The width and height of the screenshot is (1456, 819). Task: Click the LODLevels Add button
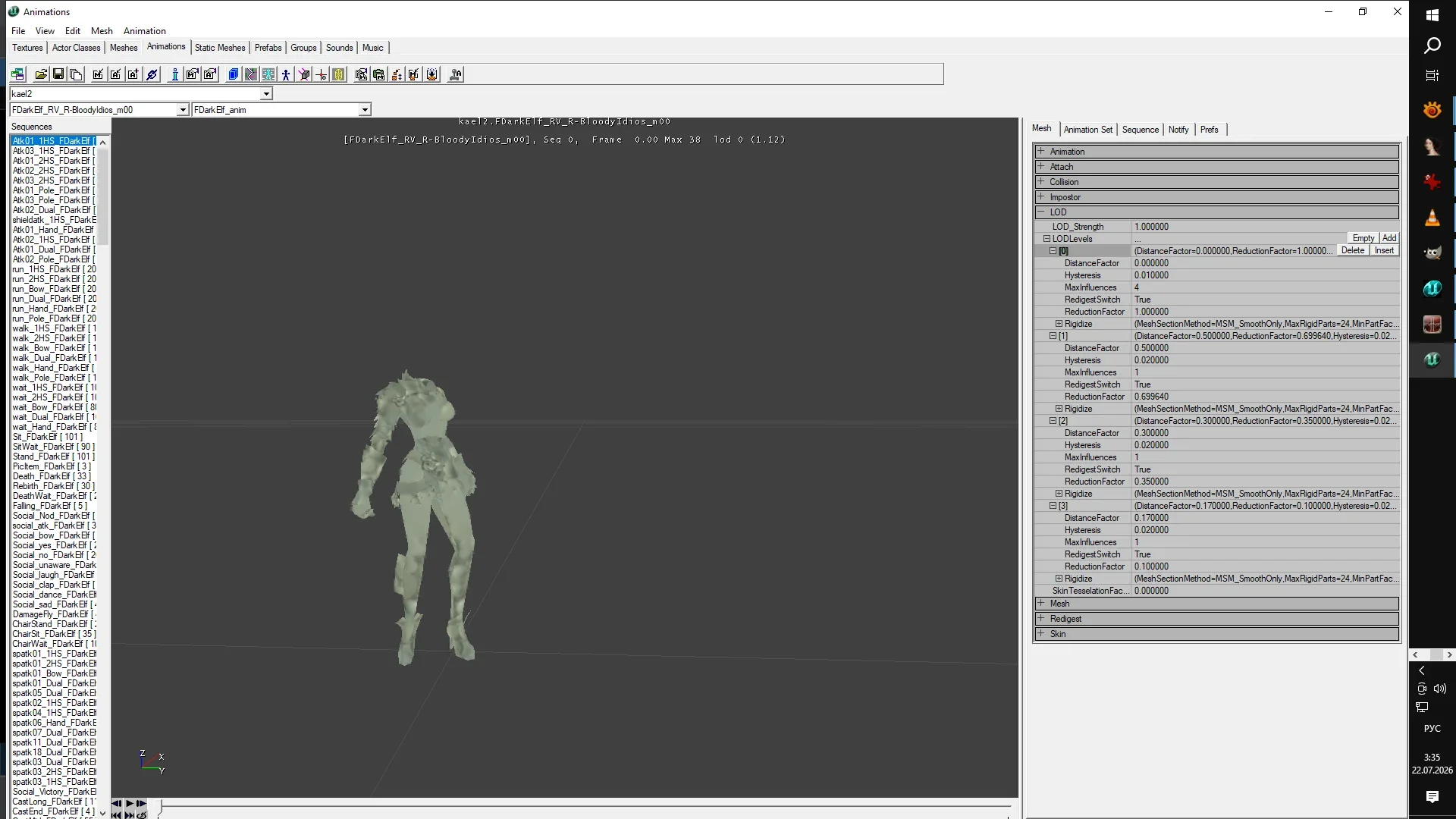[1389, 238]
